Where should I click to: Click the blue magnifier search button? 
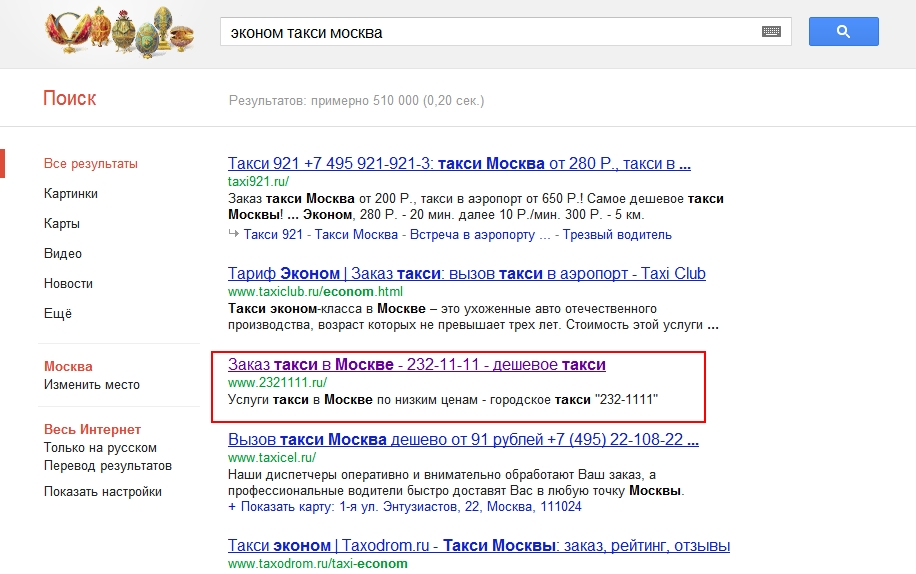844,32
